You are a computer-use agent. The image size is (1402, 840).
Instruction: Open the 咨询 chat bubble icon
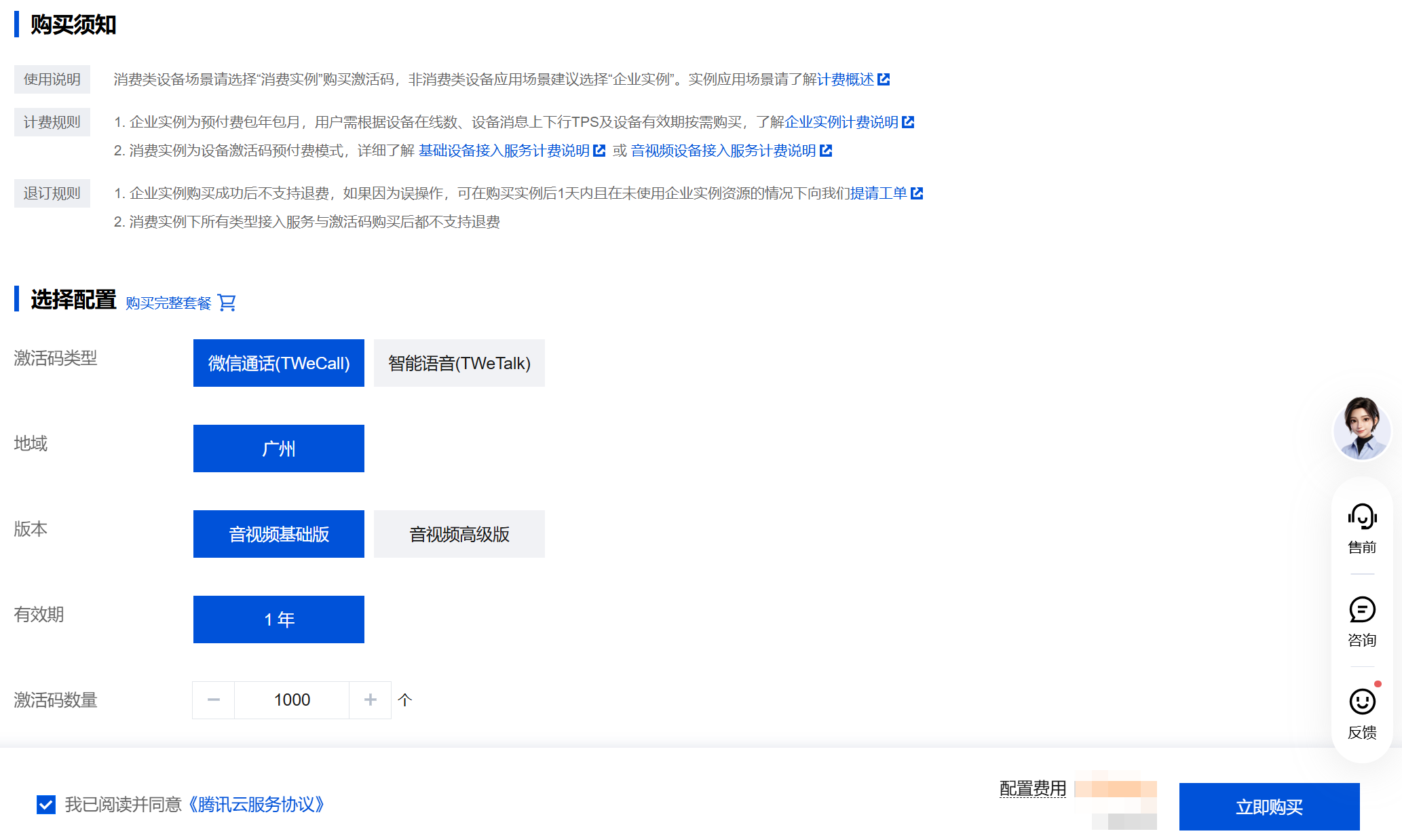[x=1362, y=609]
